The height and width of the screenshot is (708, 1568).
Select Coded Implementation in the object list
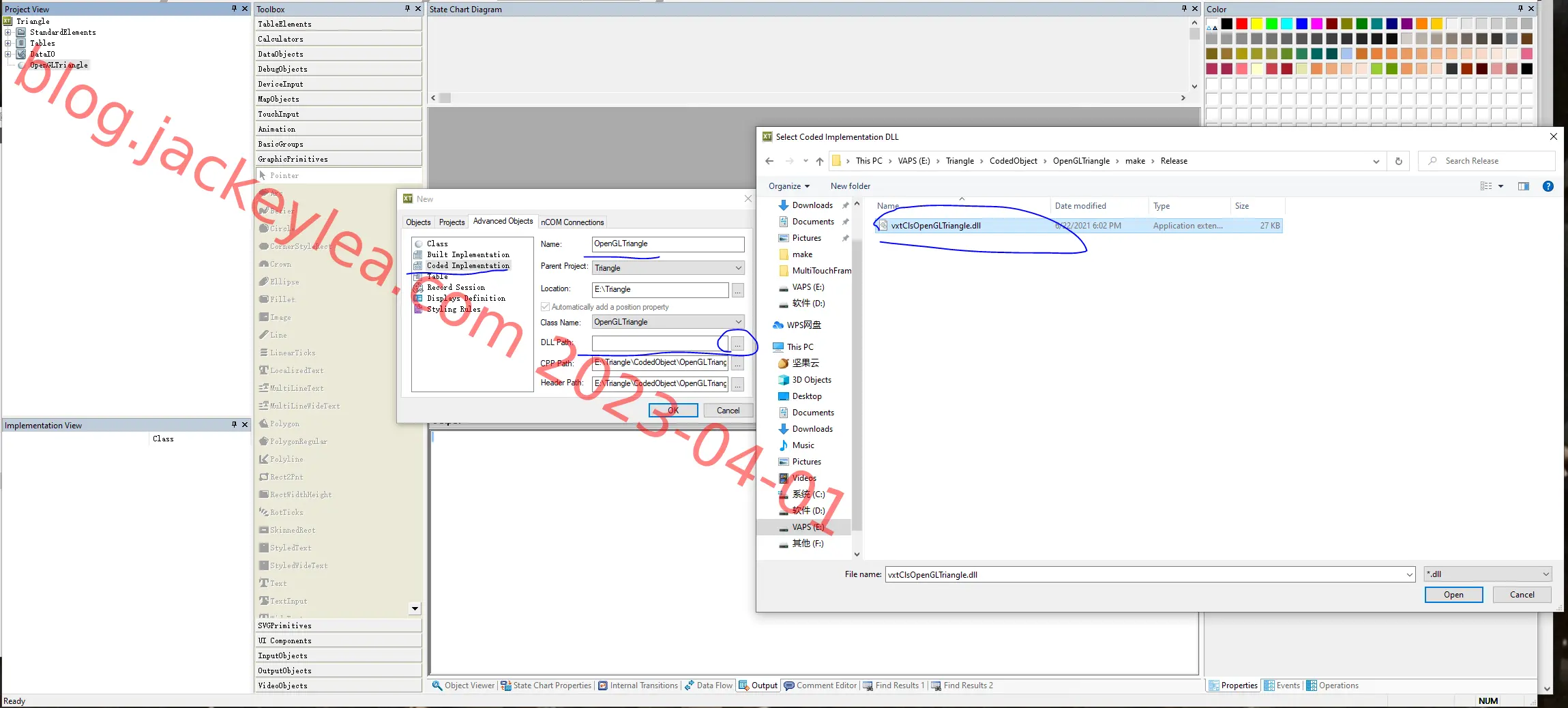coord(467,265)
